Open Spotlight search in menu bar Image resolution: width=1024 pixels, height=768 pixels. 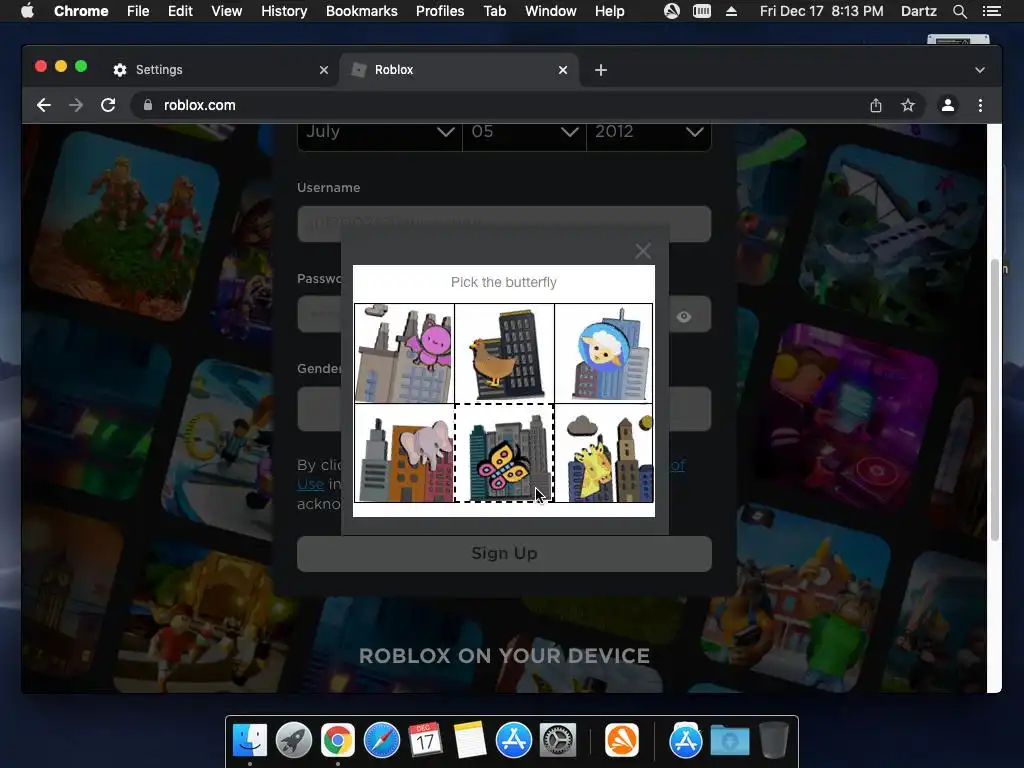959,11
